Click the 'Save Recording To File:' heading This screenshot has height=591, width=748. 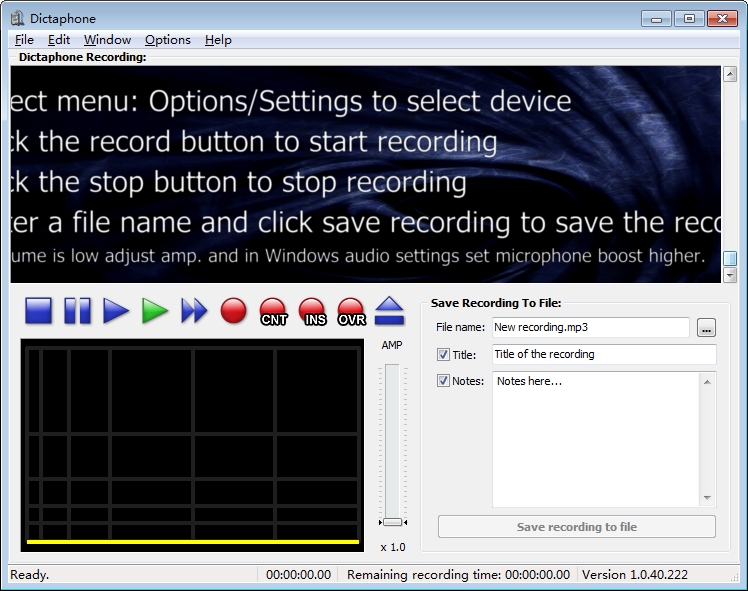496,303
